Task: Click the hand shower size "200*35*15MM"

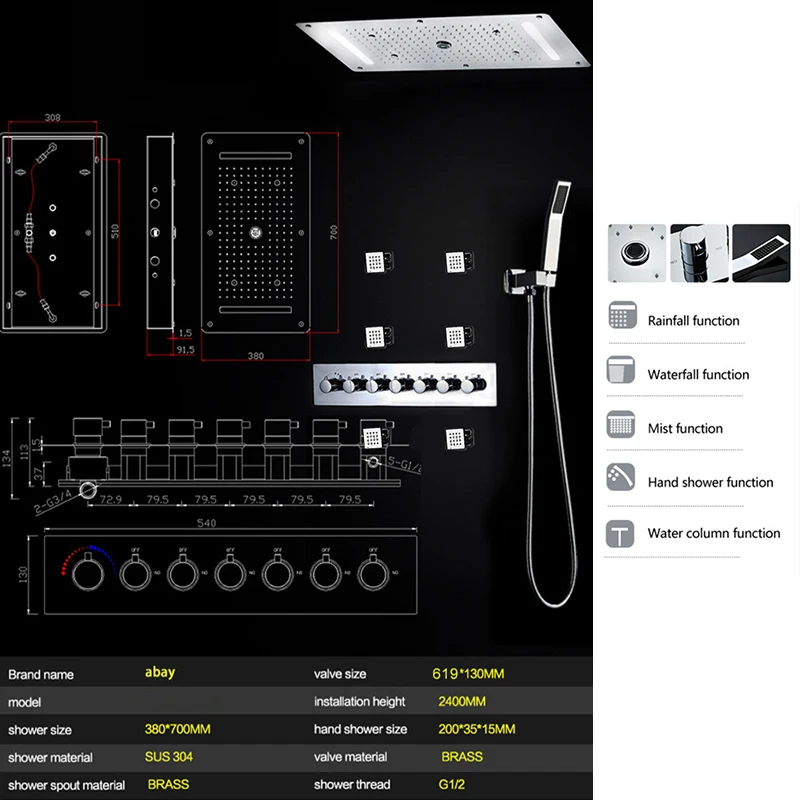Action: (x=477, y=729)
